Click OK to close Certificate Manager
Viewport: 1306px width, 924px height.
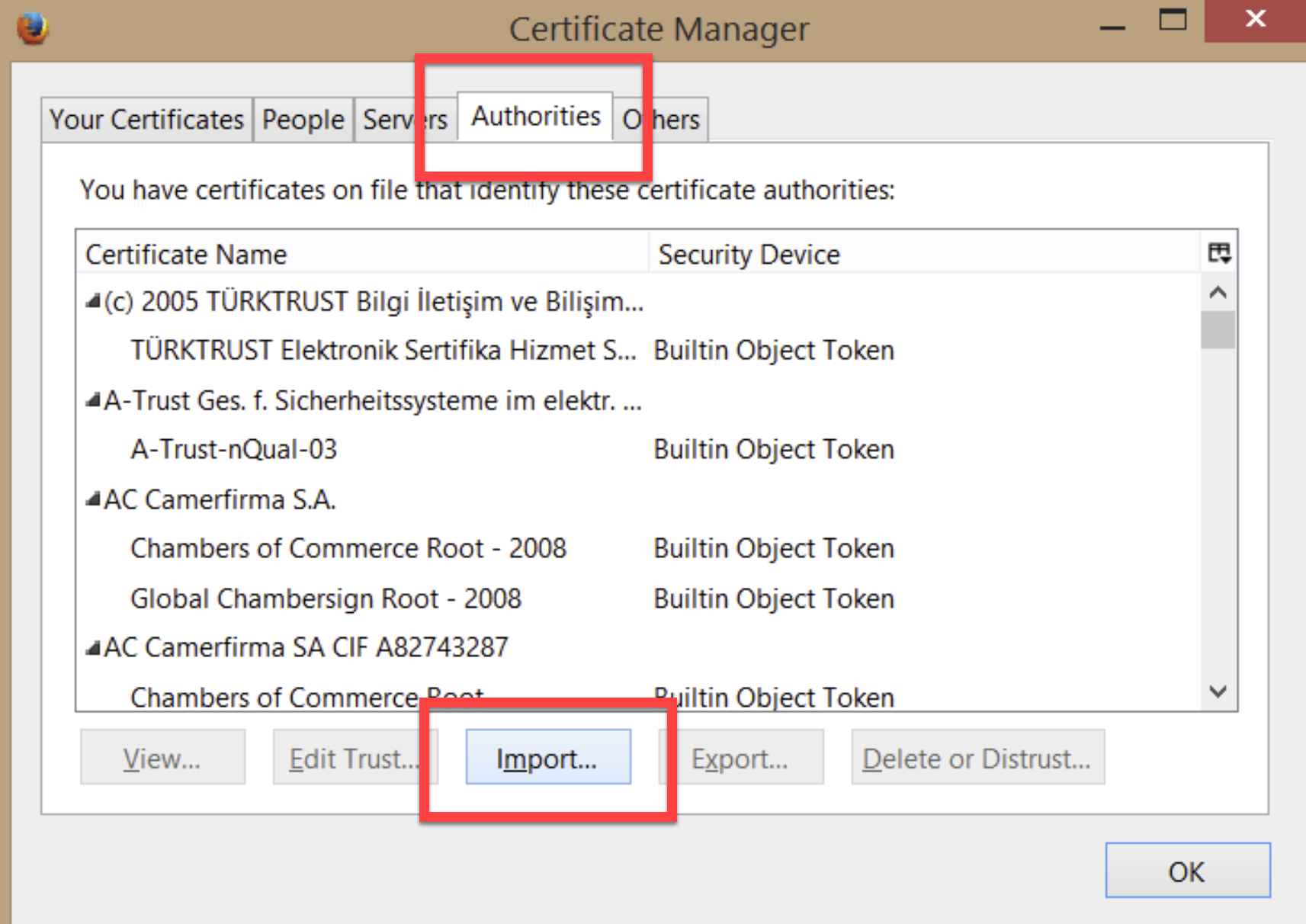[1187, 871]
